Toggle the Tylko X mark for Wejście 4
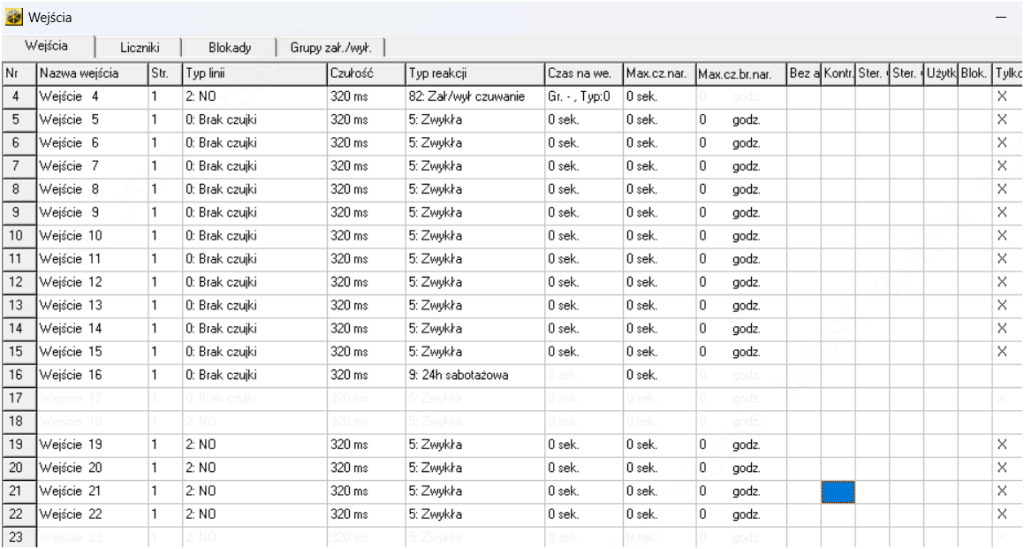 point(1002,97)
